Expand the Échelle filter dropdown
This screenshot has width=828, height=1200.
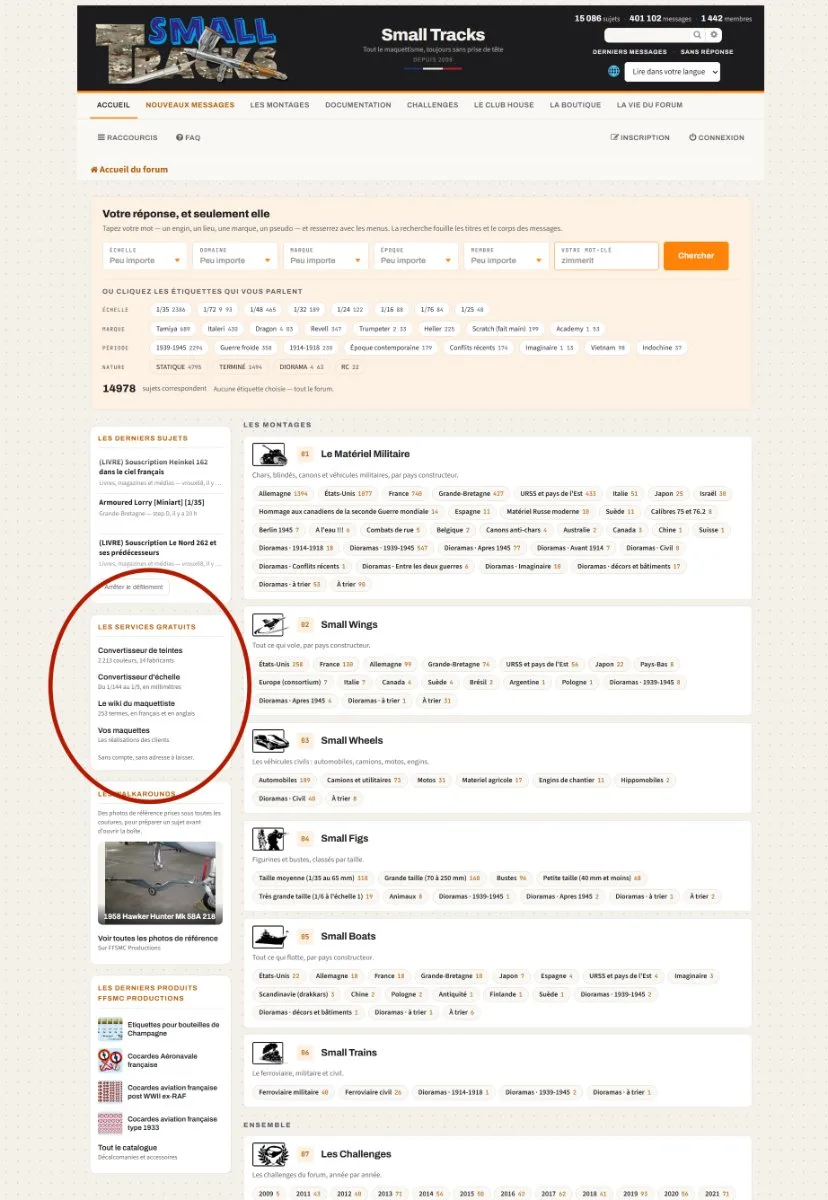pos(147,256)
